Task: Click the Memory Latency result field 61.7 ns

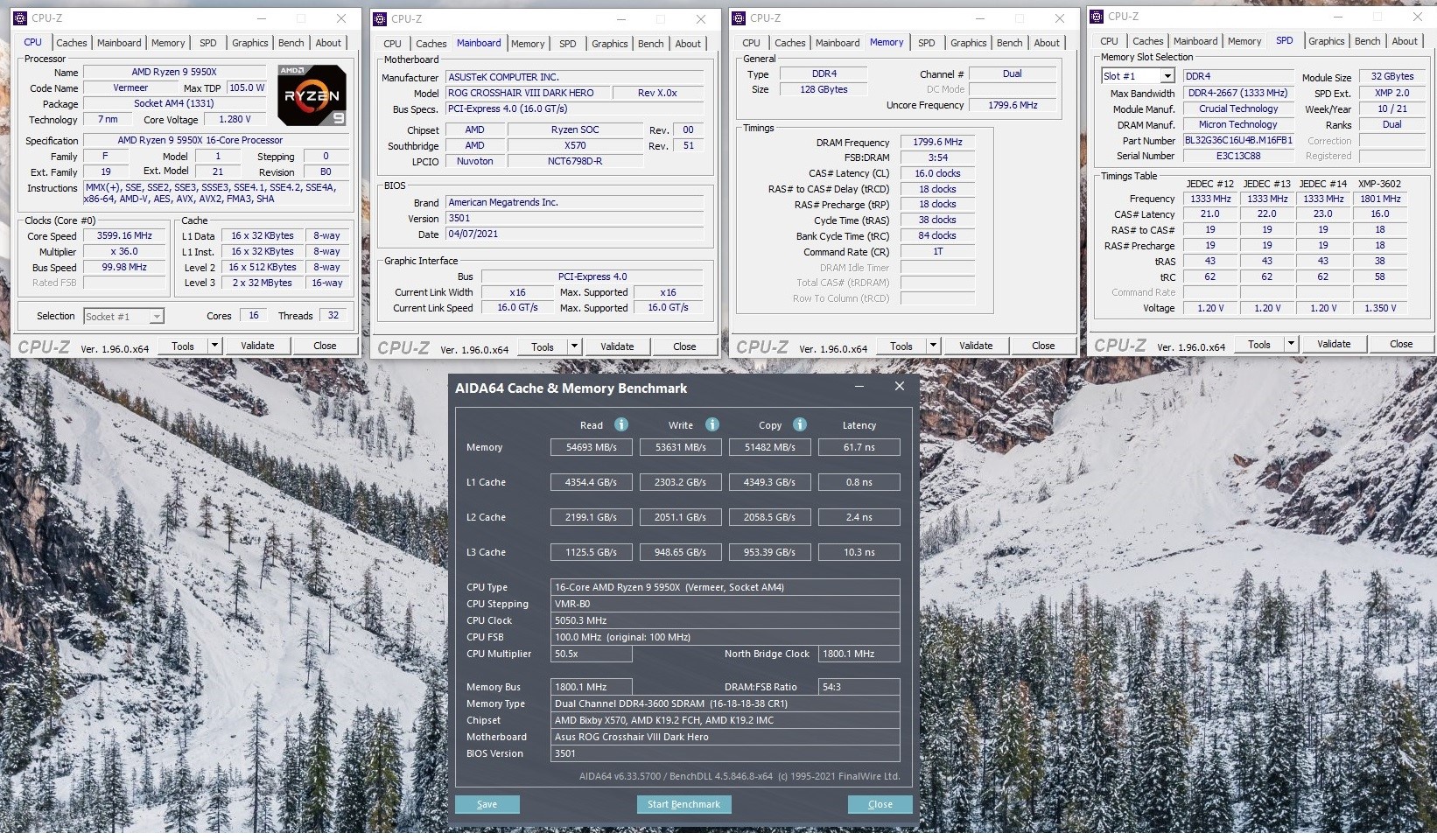Action: click(859, 447)
